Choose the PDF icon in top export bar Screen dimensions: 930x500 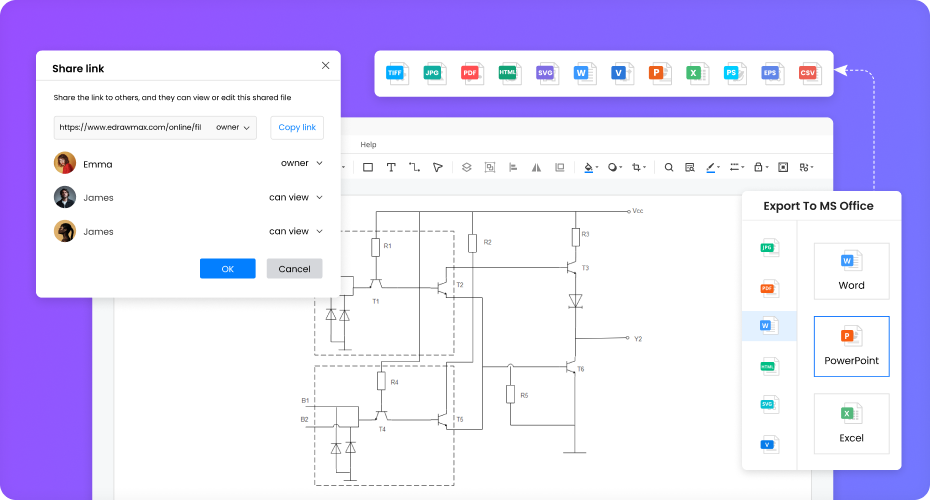[471, 73]
